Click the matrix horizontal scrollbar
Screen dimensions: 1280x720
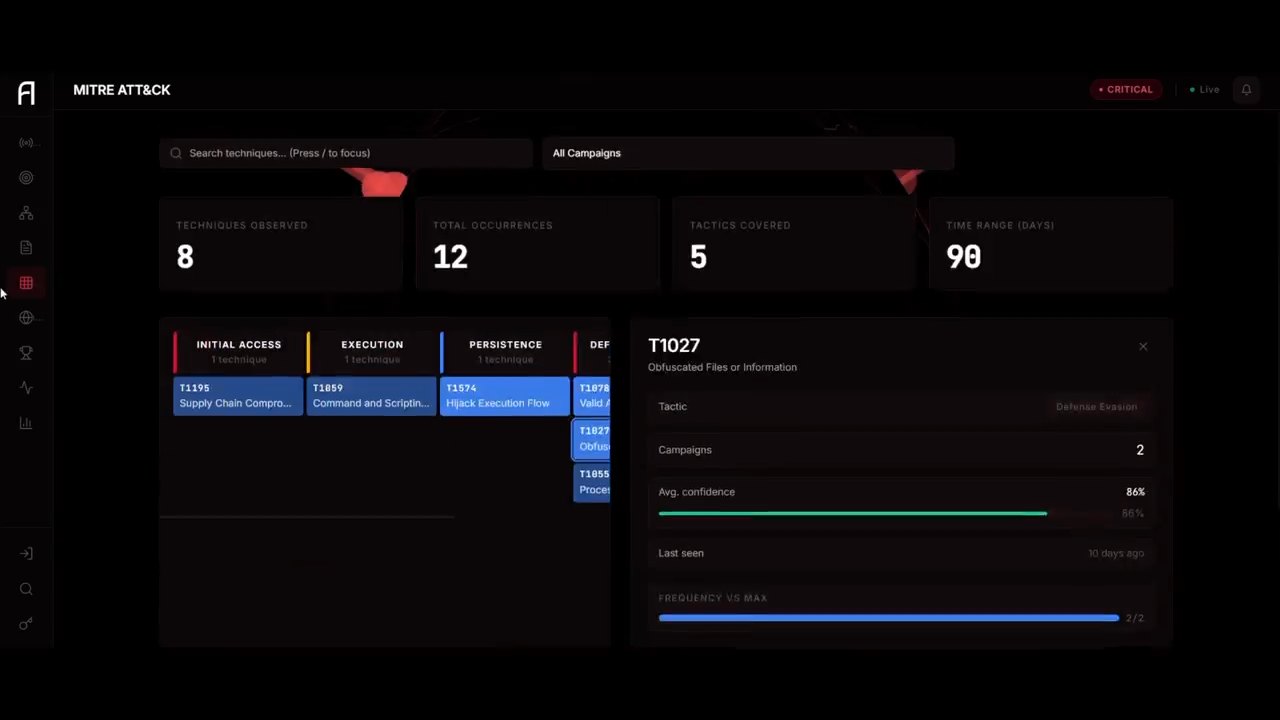point(307,517)
